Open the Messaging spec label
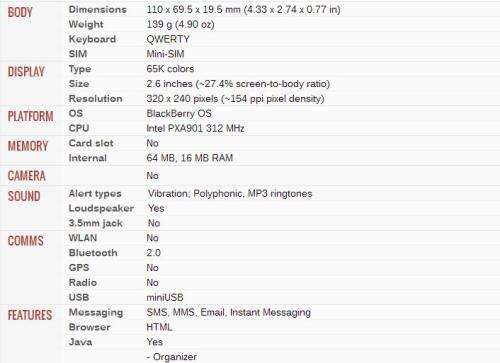500x363 pixels. (x=96, y=312)
